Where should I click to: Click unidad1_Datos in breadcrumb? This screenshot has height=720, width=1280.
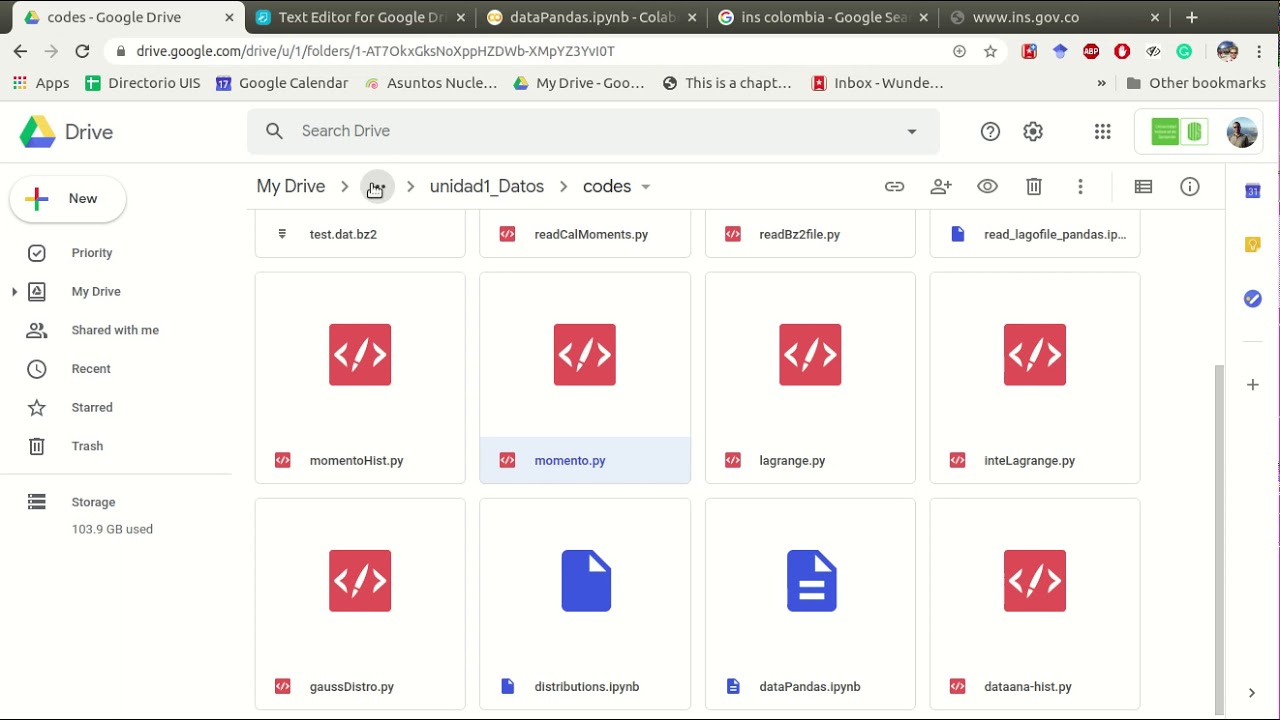click(487, 186)
